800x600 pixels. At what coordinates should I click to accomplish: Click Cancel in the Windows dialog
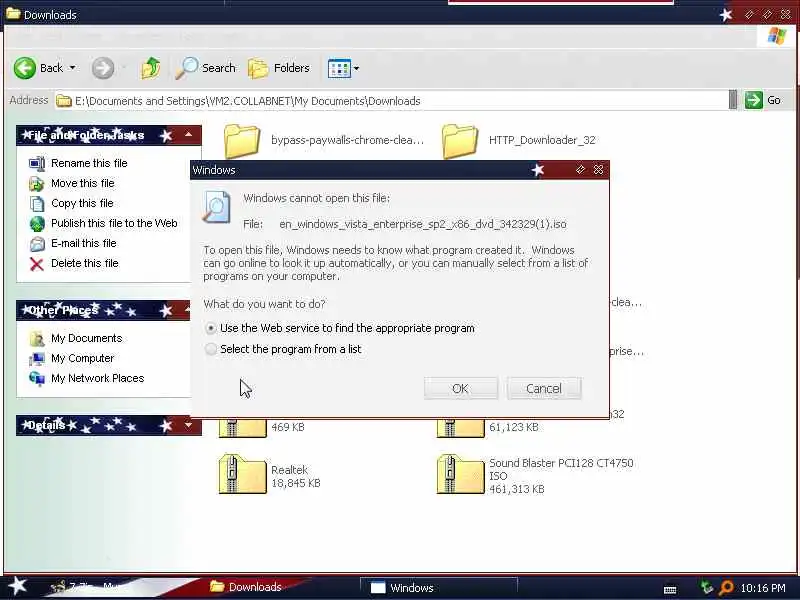click(544, 388)
